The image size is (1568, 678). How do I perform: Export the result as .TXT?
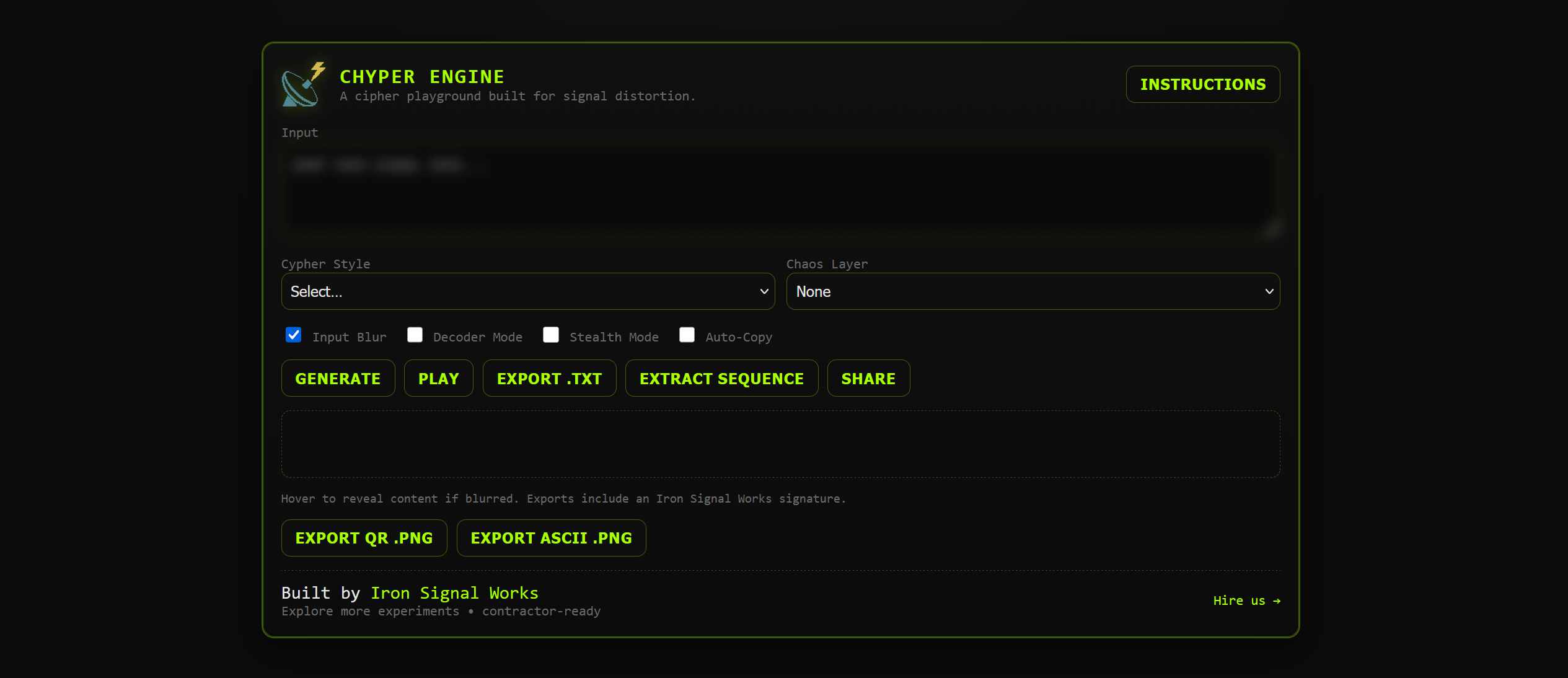click(x=549, y=378)
